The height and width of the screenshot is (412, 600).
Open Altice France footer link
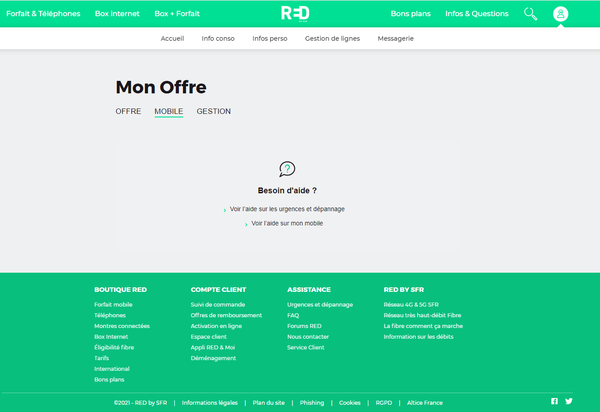coord(425,403)
